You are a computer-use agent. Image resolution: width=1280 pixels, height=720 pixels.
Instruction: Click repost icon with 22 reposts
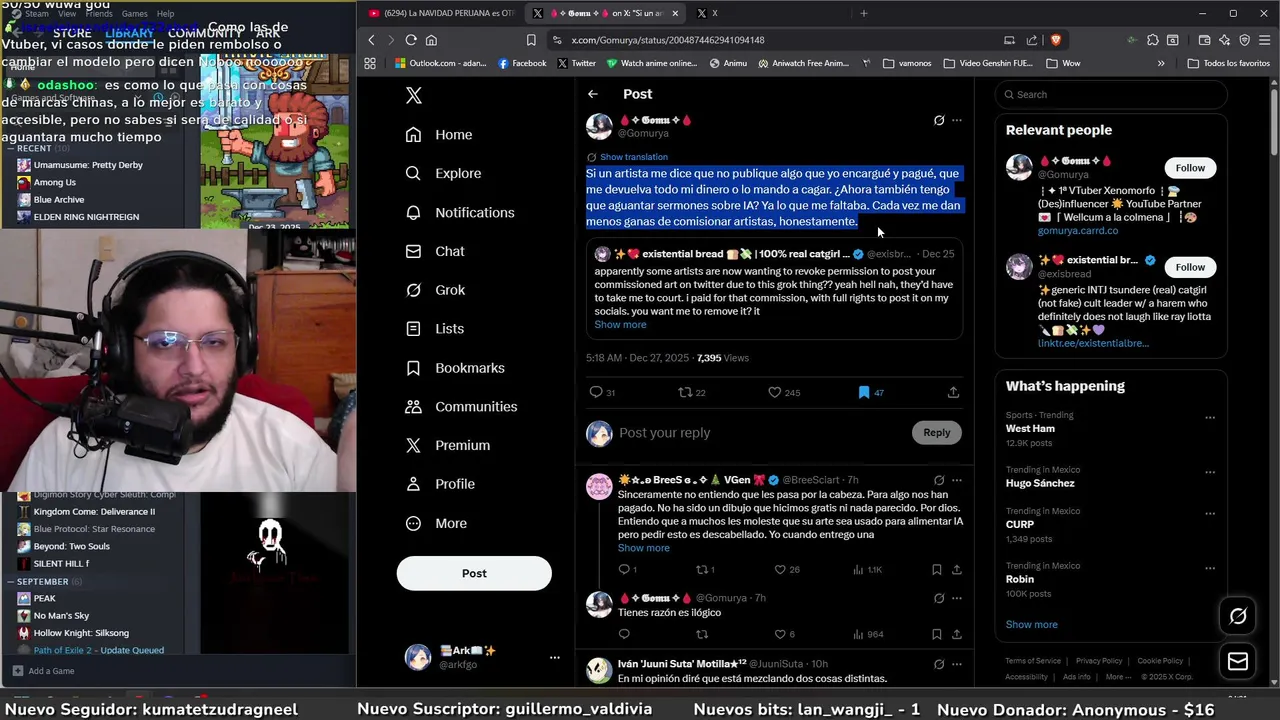pos(686,392)
